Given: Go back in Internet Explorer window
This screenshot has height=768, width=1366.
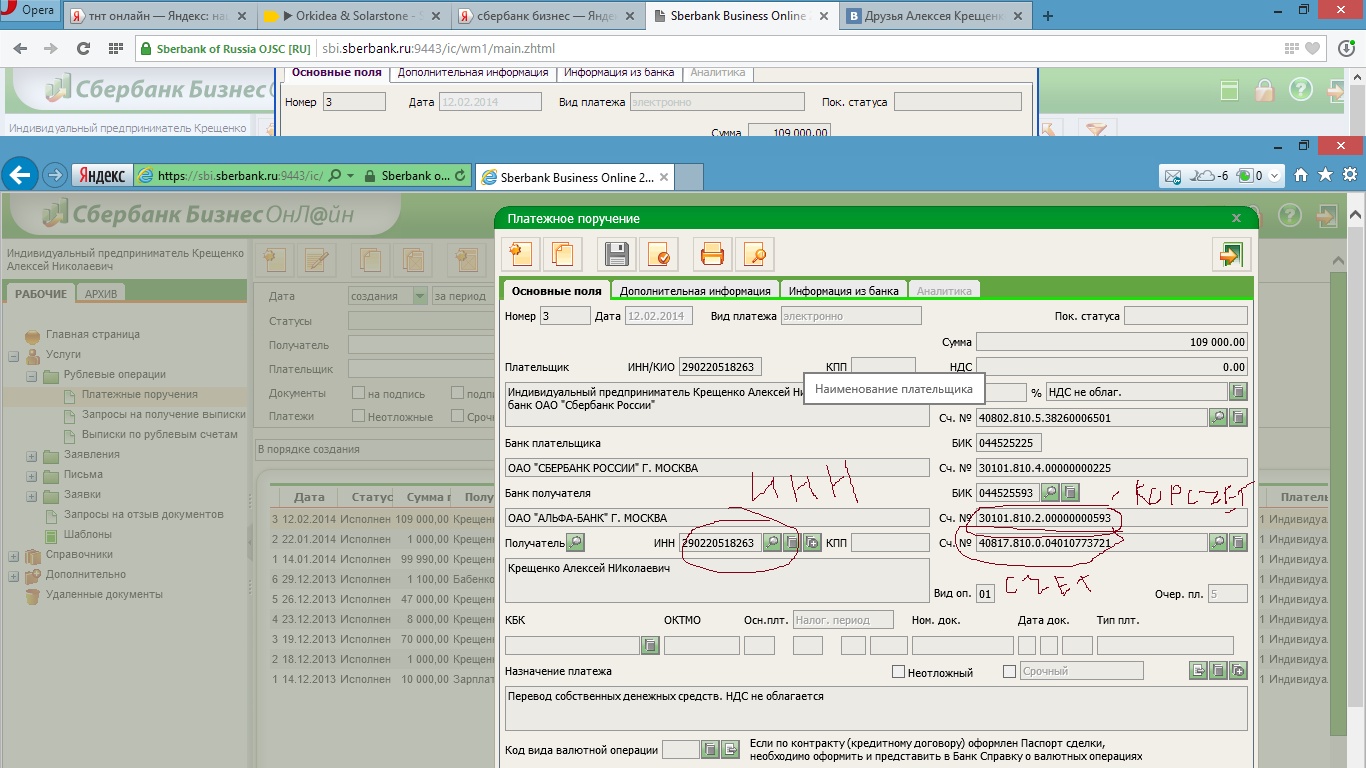Looking at the screenshot, I should click(20, 175).
